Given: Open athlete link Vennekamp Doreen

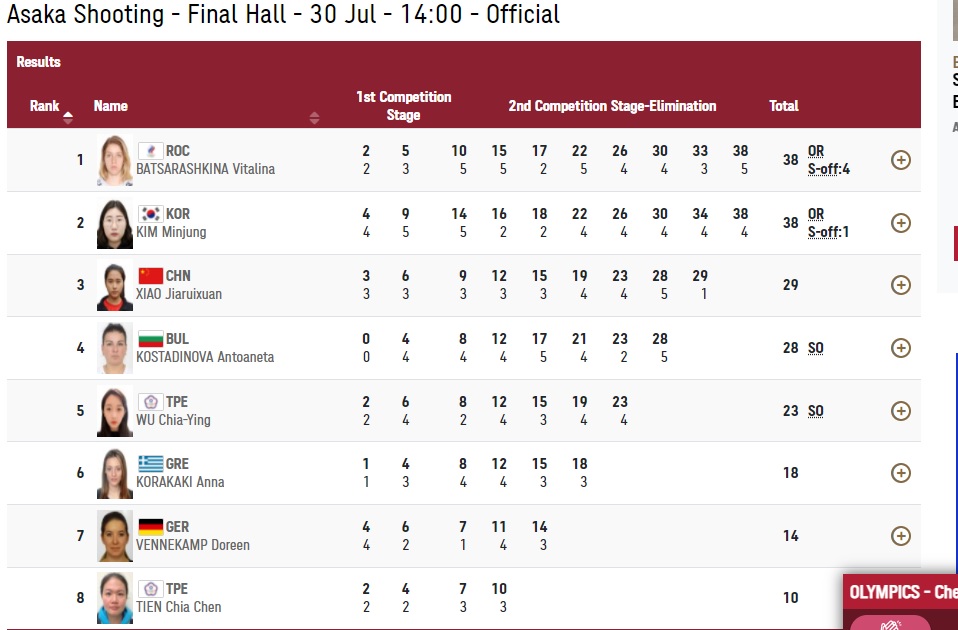Looking at the screenshot, I should (x=193, y=545).
